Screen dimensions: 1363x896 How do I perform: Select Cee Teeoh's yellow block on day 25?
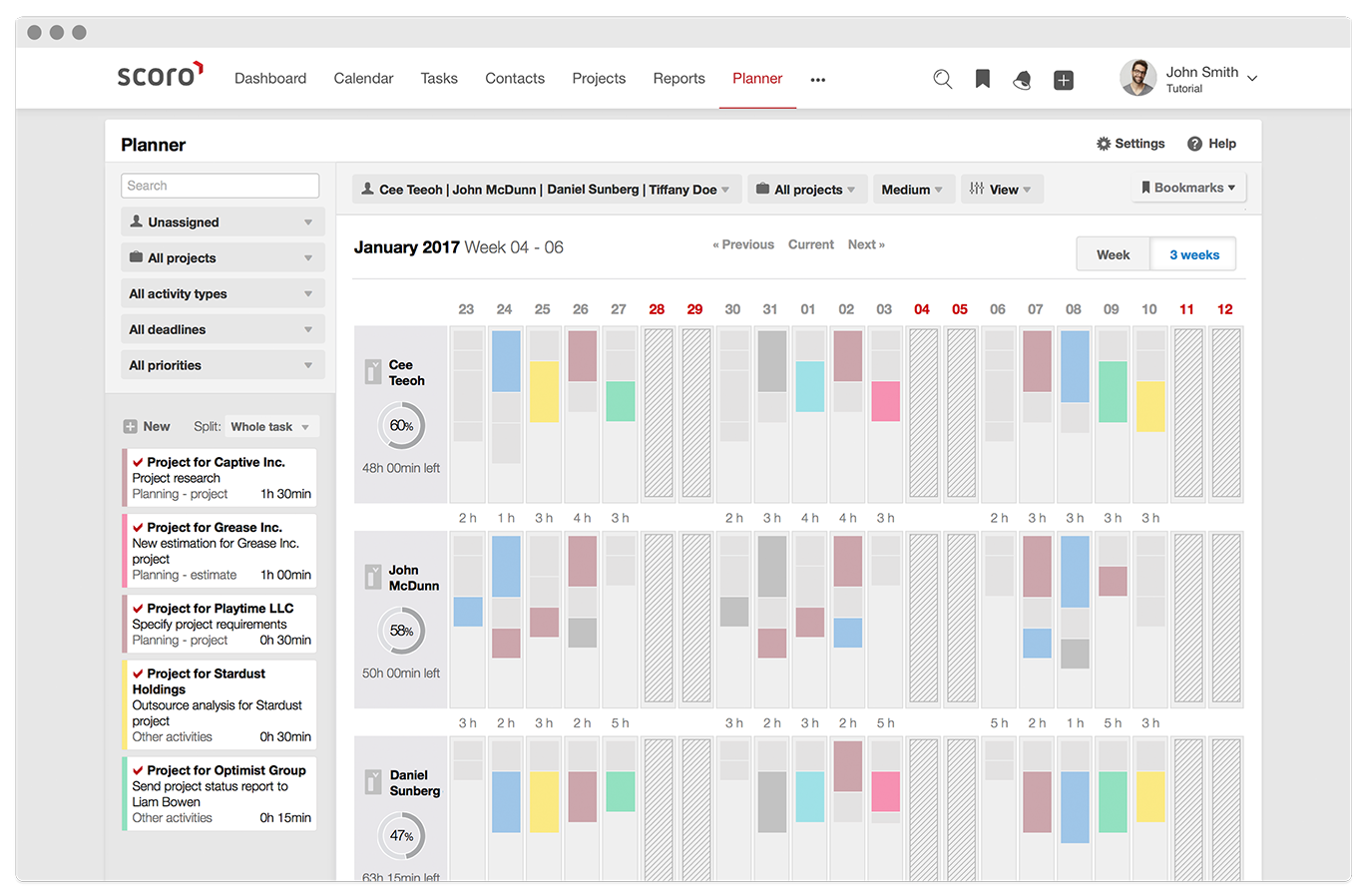pos(544,391)
